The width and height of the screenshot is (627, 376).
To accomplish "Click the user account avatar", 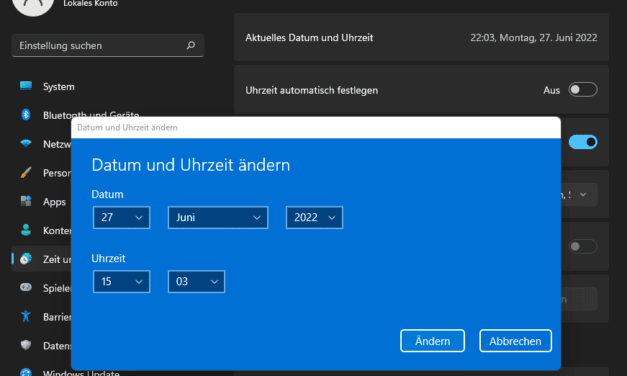I will click(33, 6).
